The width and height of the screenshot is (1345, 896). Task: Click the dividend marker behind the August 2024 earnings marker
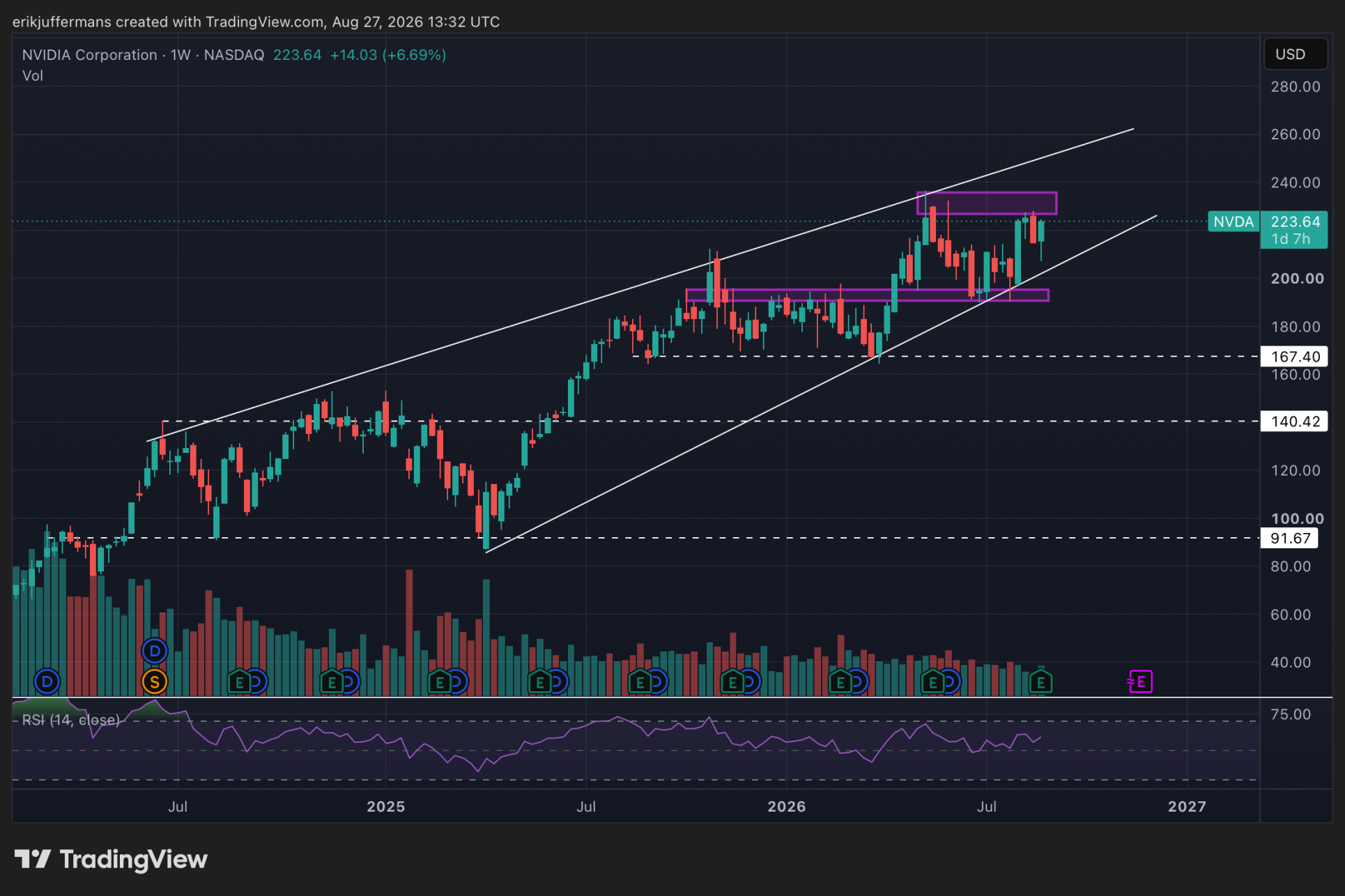pos(258,681)
